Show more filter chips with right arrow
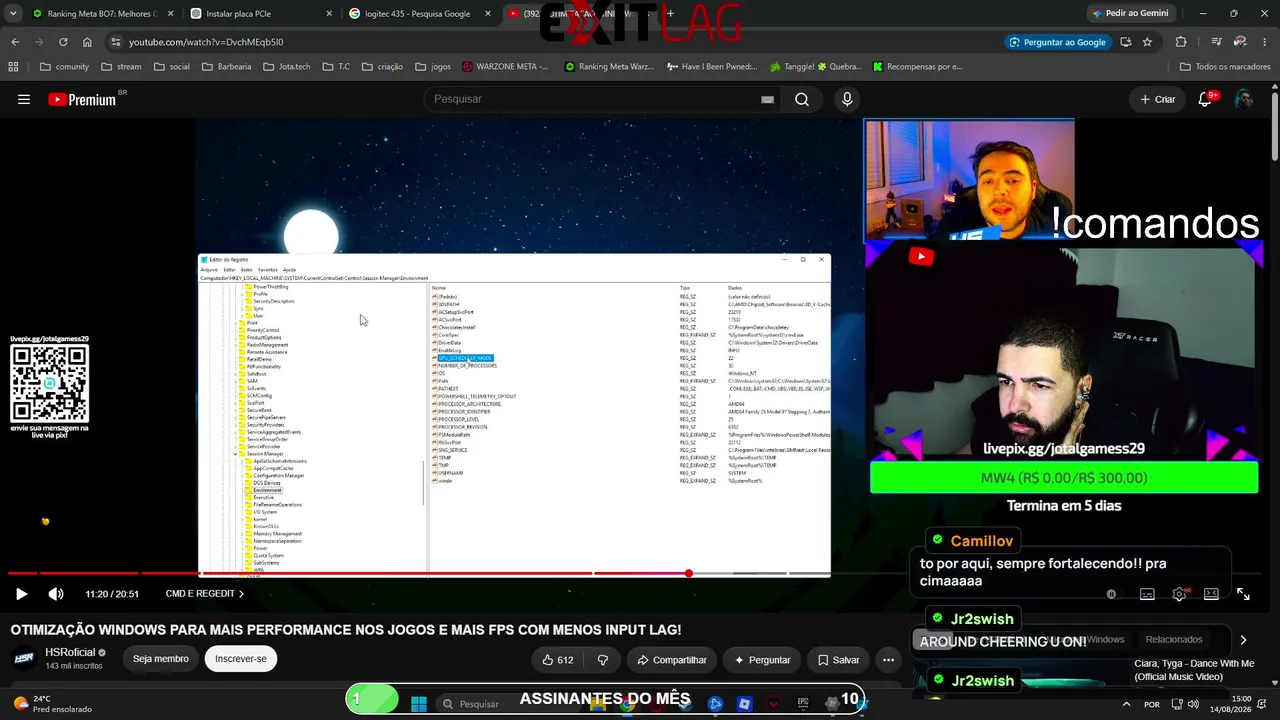1280x720 pixels. click(x=1243, y=640)
